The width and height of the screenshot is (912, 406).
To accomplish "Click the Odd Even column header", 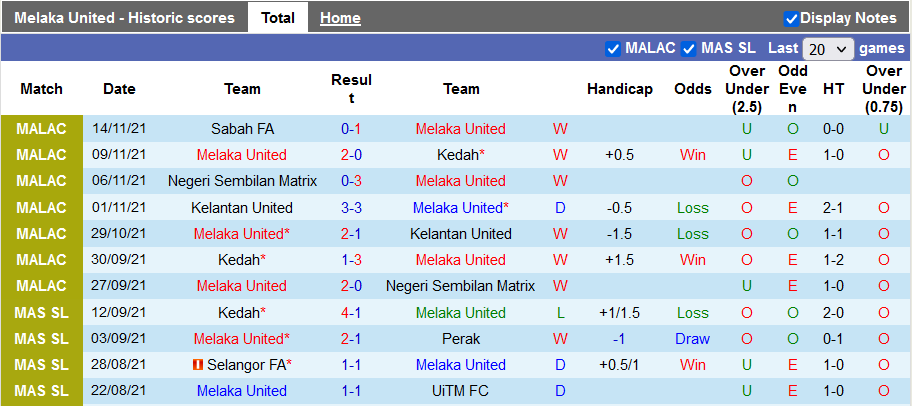I will click(793, 89).
